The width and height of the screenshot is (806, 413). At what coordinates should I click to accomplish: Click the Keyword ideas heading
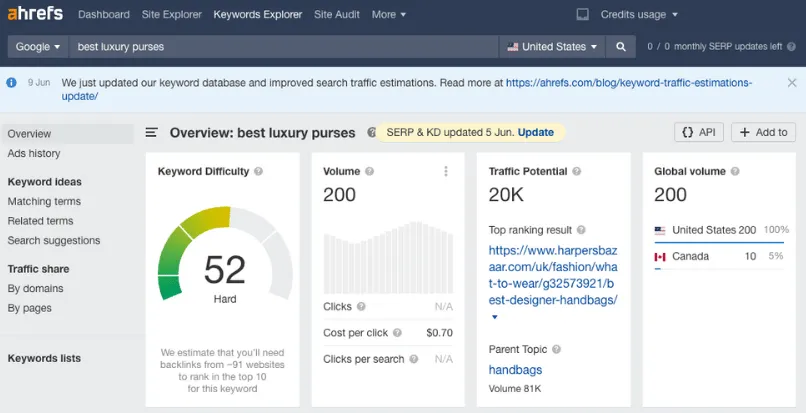click(x=44, y=182)
